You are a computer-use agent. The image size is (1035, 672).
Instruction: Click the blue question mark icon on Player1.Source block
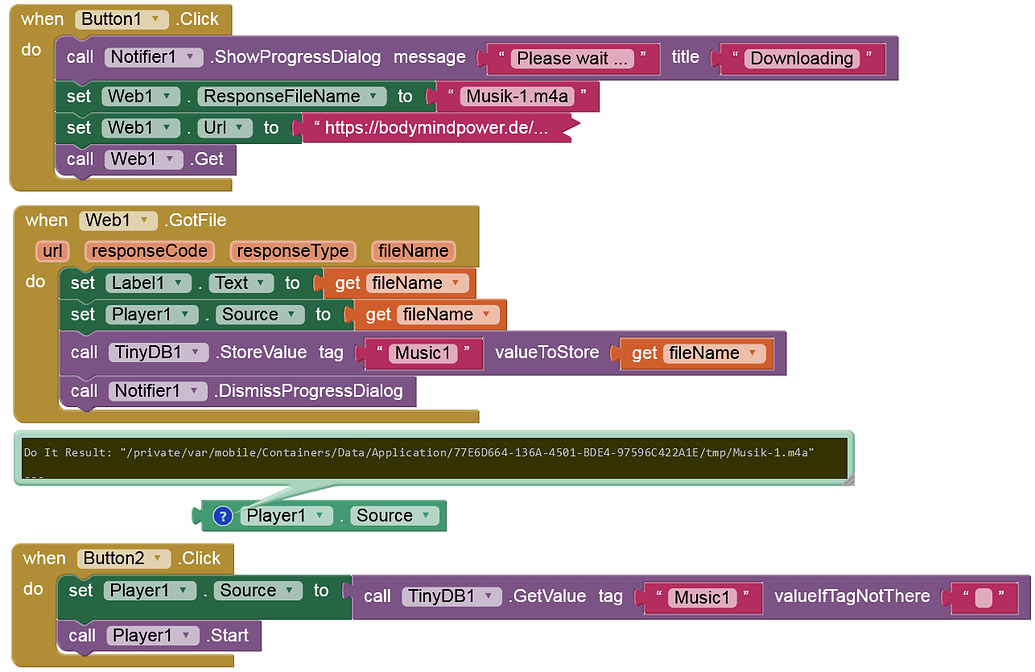222,516
